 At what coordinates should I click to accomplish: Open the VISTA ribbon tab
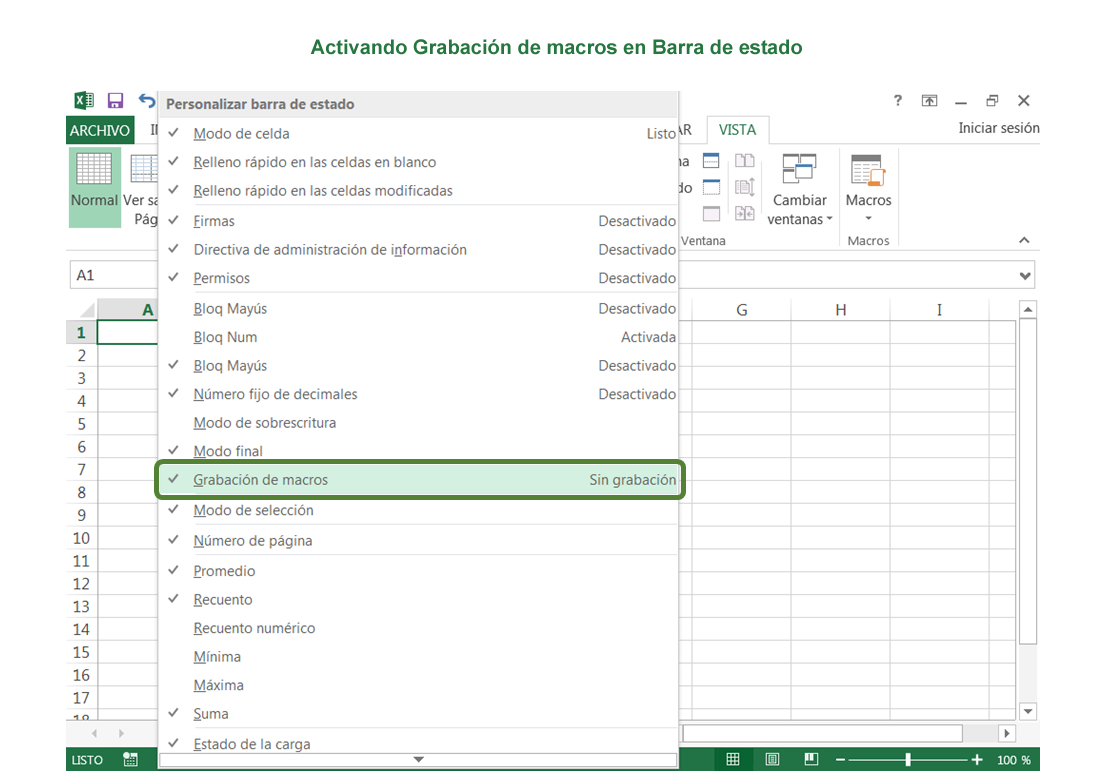(x=737, y=130)
